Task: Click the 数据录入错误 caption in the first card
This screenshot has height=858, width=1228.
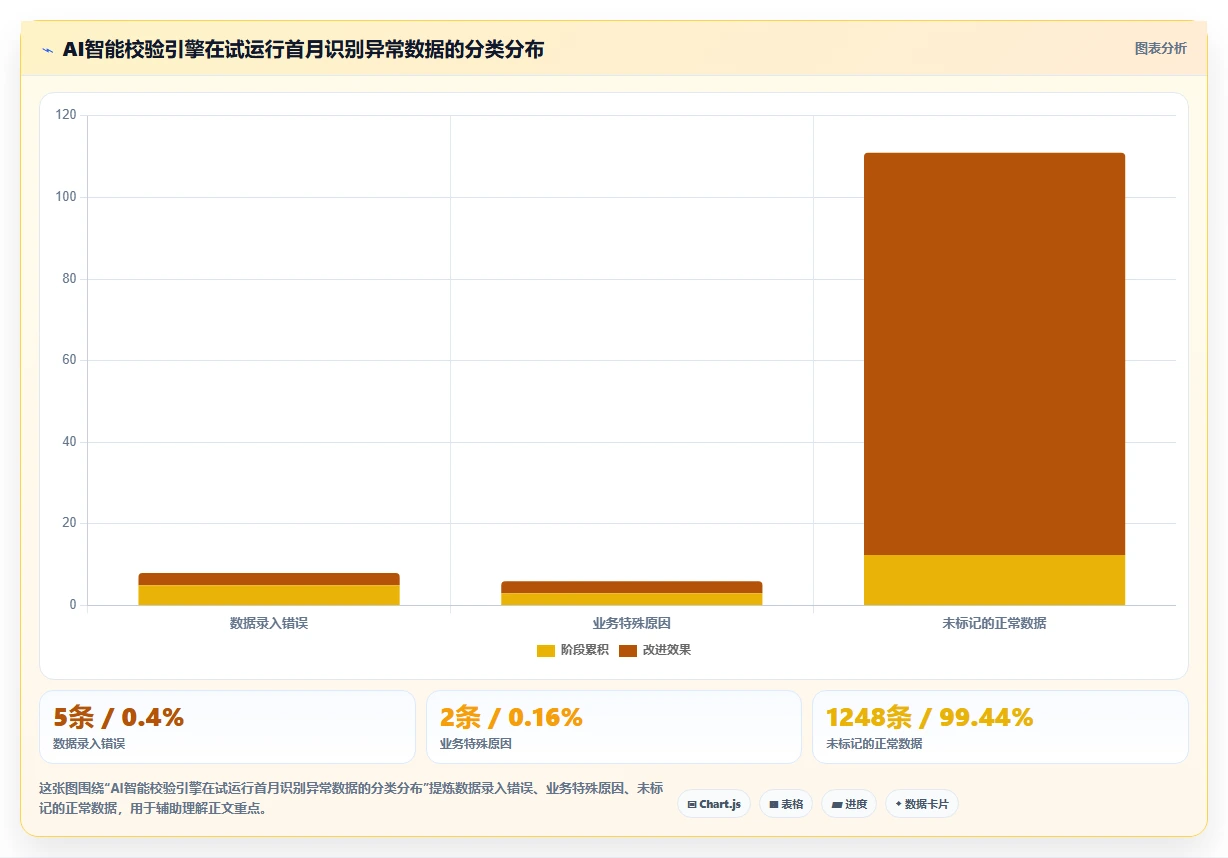Action: tap(89, 744)
